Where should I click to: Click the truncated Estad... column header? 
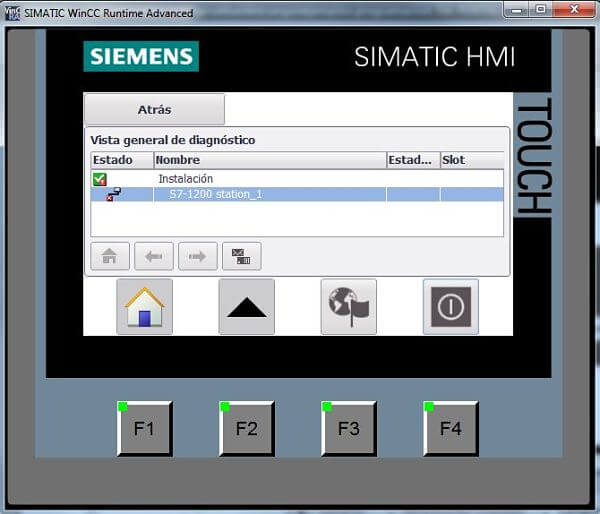(413, 160)
